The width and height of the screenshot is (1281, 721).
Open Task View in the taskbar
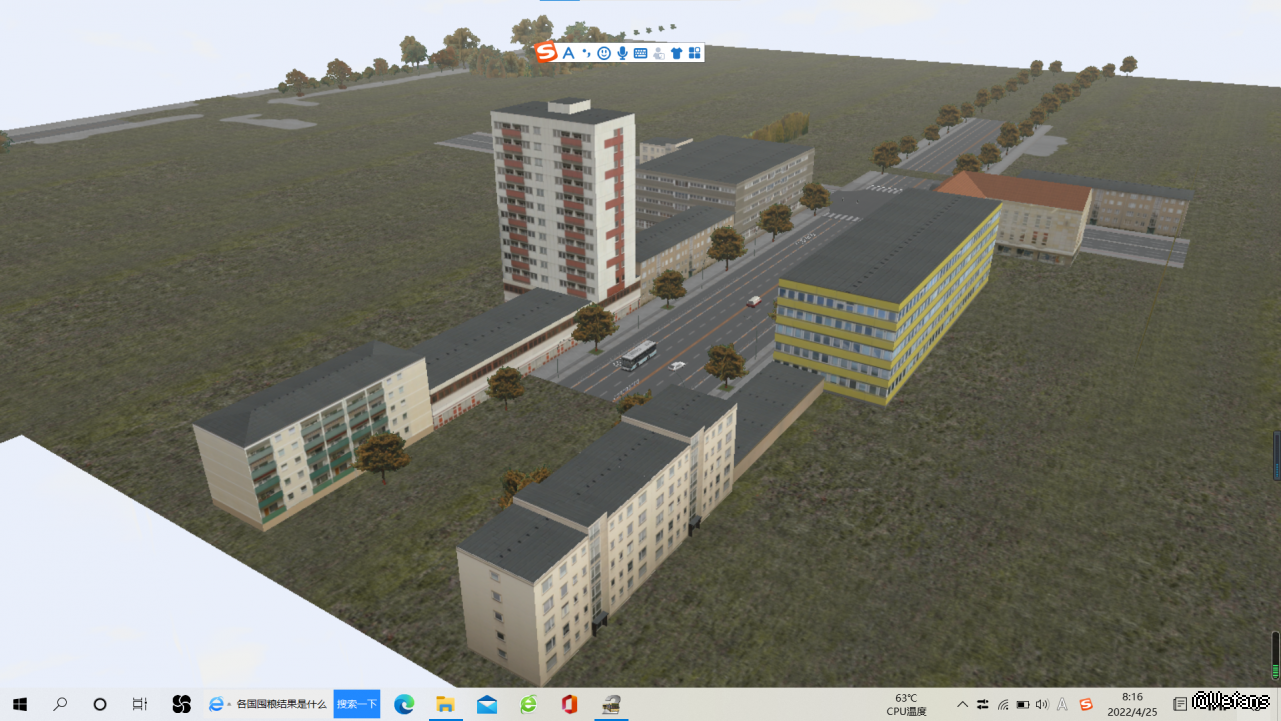coord(140,704)
